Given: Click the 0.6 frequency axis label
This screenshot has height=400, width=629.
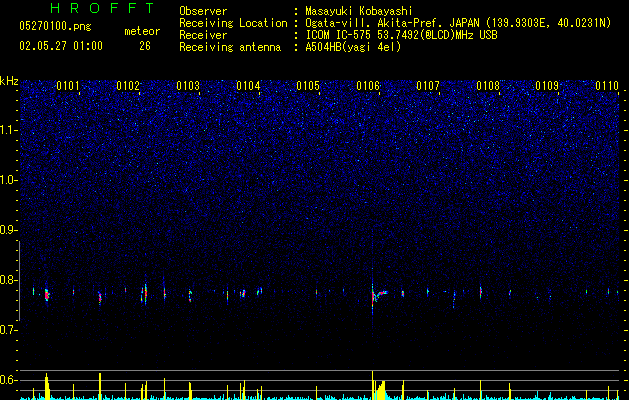Looking at the screenshot, I should point(9,380).
